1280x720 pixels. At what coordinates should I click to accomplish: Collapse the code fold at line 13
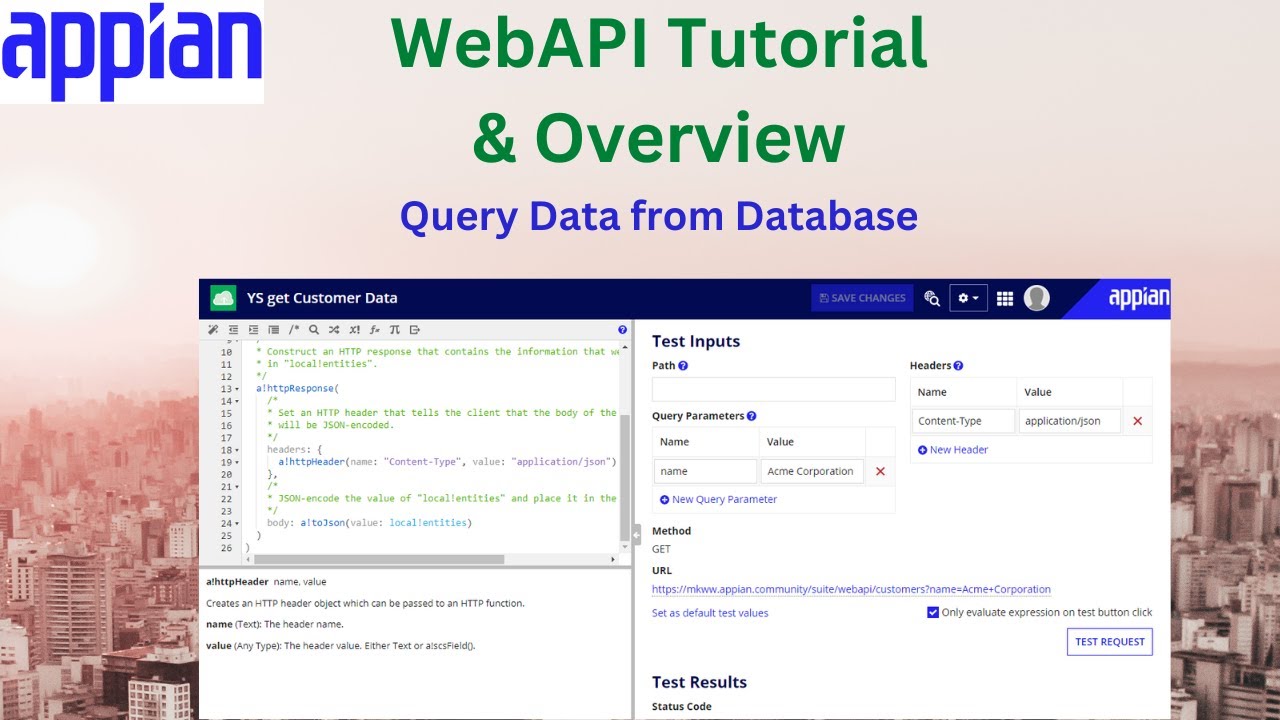[237, 389]
